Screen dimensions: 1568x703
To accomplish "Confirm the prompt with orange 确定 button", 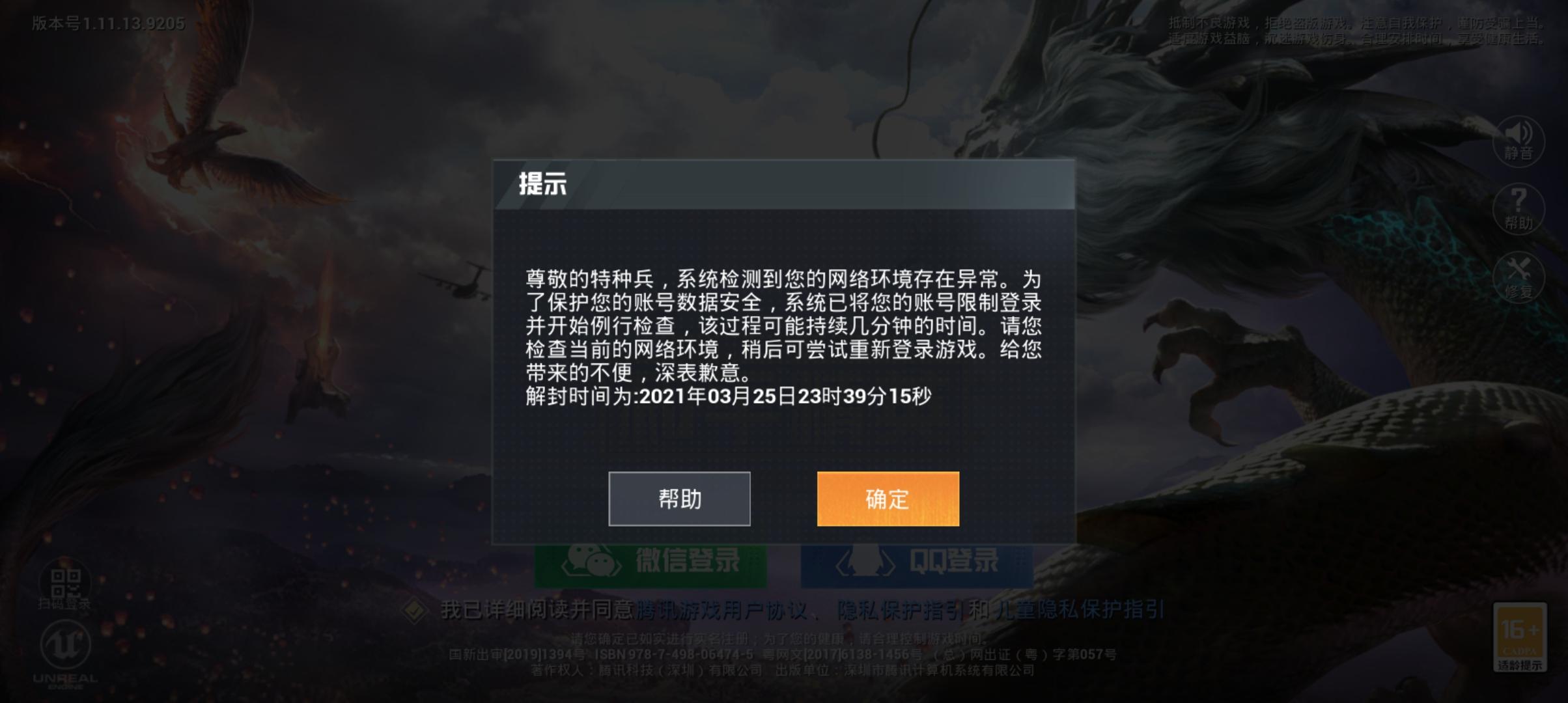I will pos(888,499).
